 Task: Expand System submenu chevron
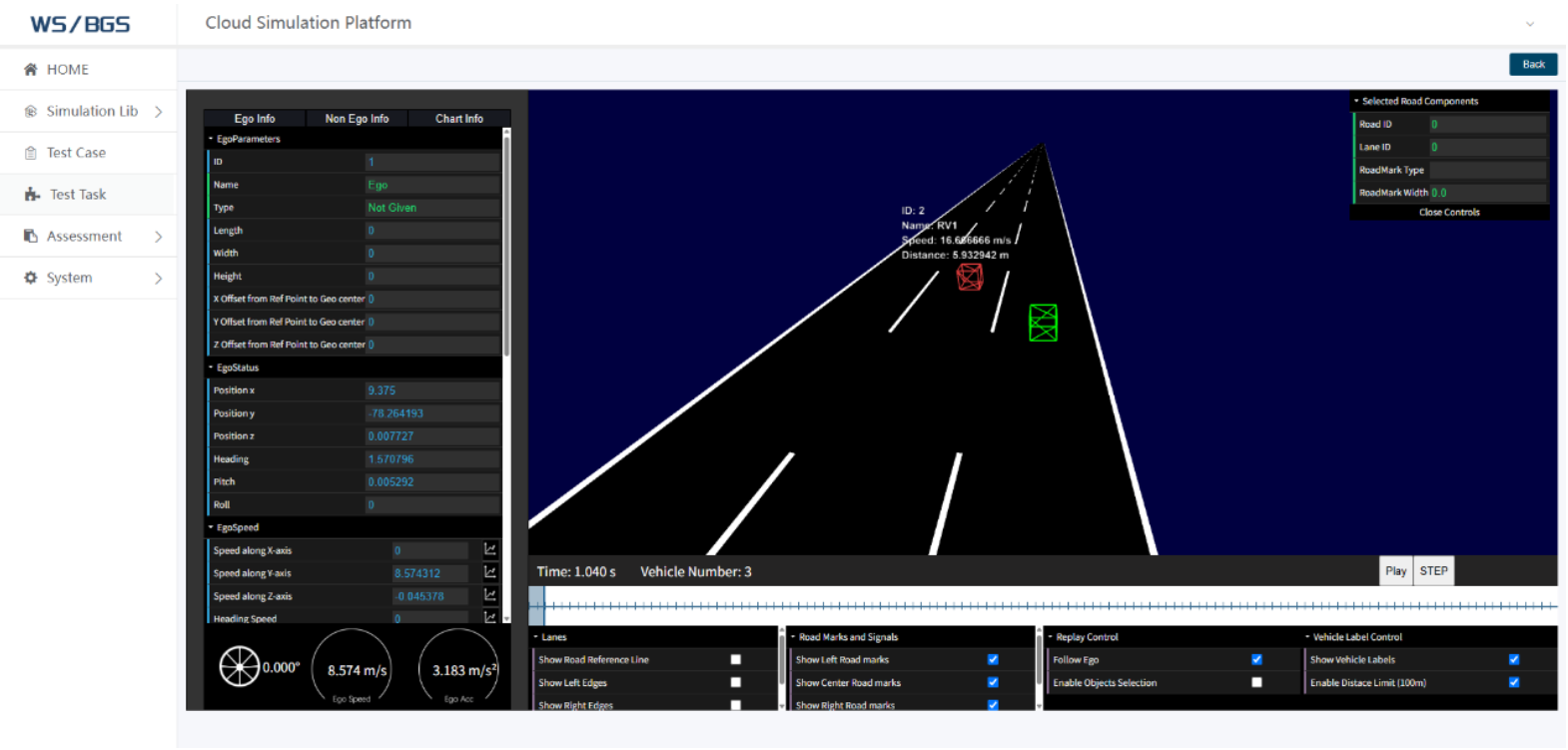click(x=158, y=279)
